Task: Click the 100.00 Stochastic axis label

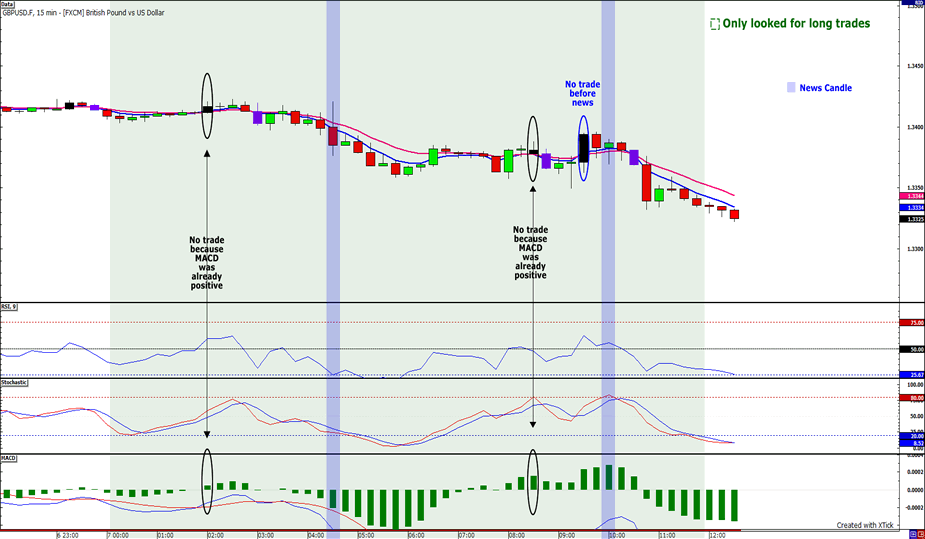Action: click(915, 384)
